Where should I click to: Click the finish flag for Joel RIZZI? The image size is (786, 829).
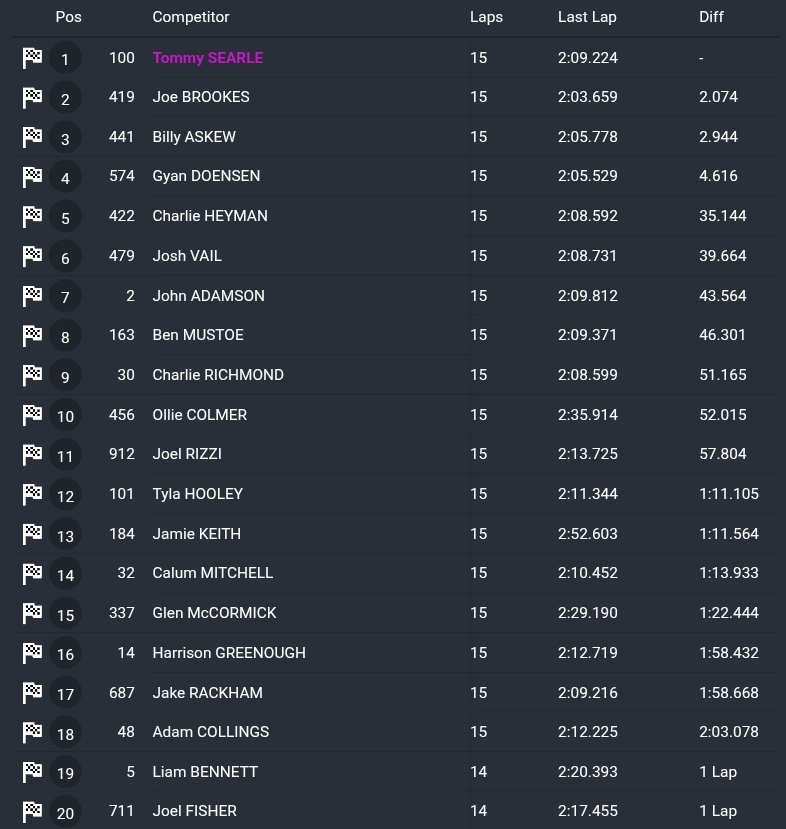tap(32, 454)
